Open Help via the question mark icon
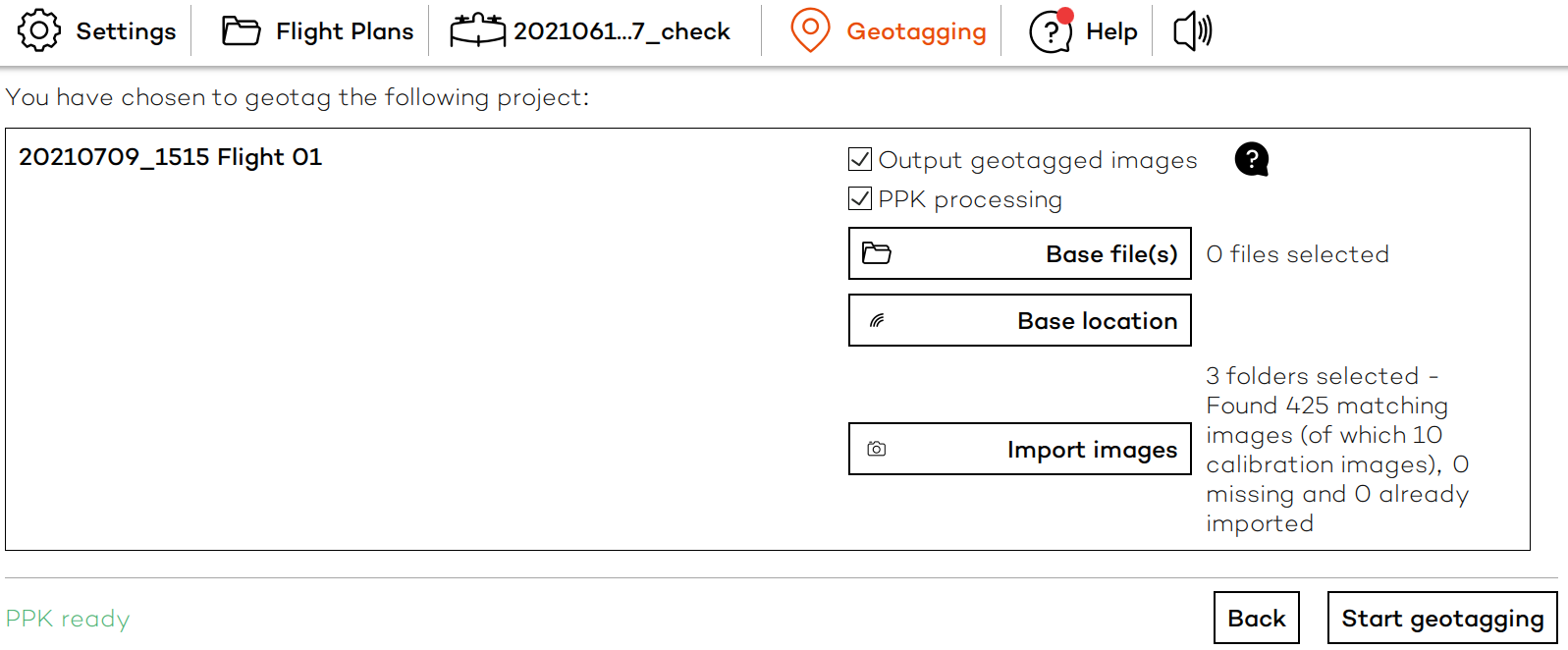 point(1047,32)
